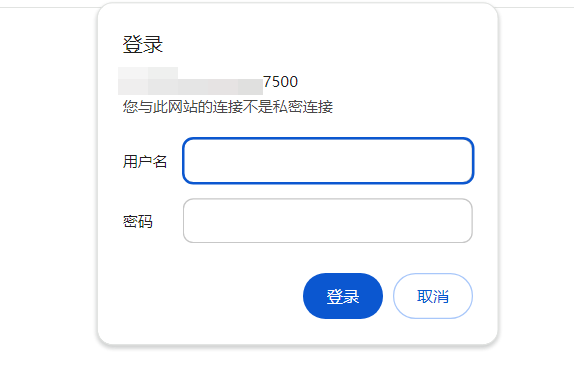Place cursor in the focused blue-outlined field

click(x=328, y=161)
